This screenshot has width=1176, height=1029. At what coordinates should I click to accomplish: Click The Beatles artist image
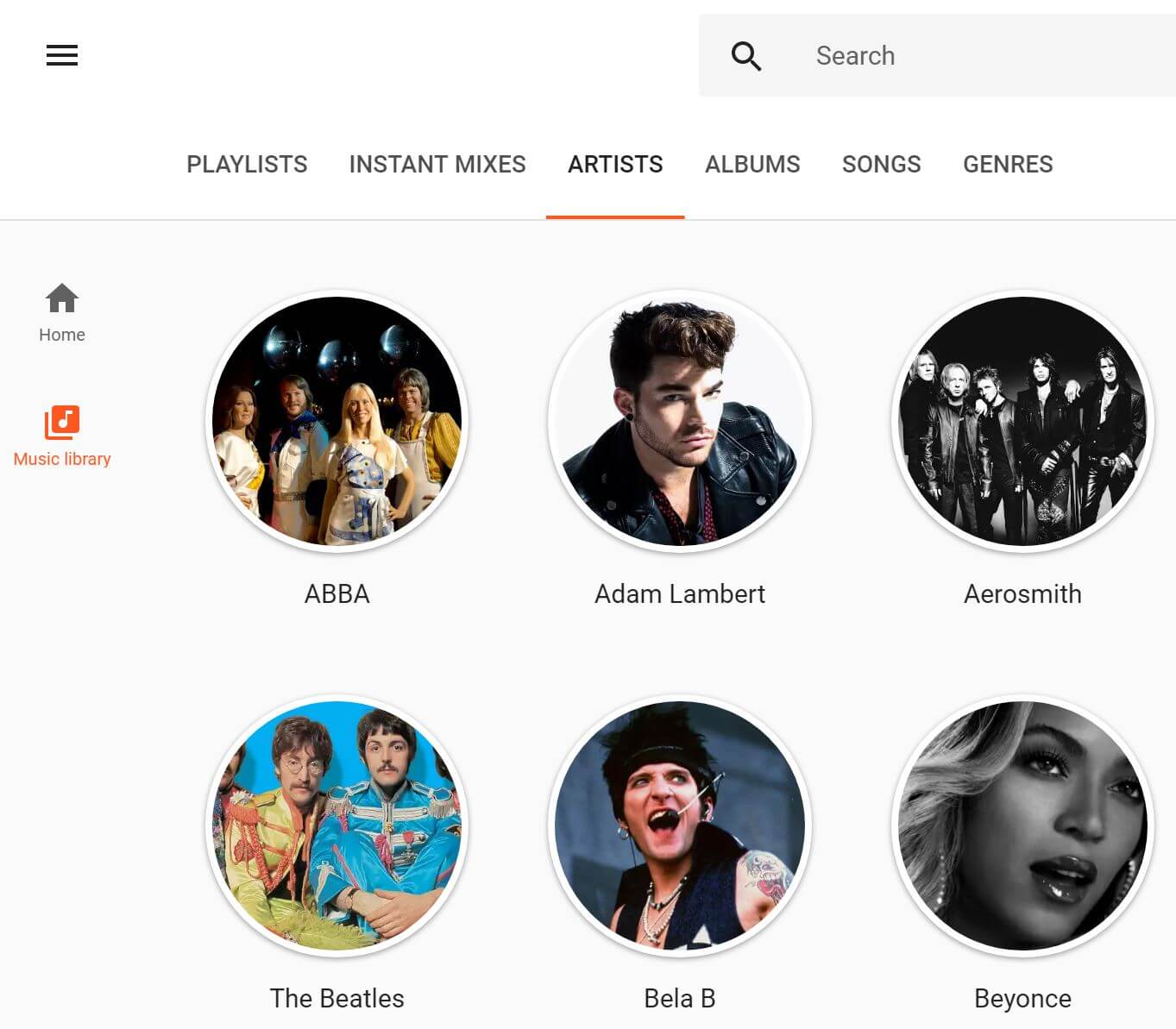(x=337, y=825)
